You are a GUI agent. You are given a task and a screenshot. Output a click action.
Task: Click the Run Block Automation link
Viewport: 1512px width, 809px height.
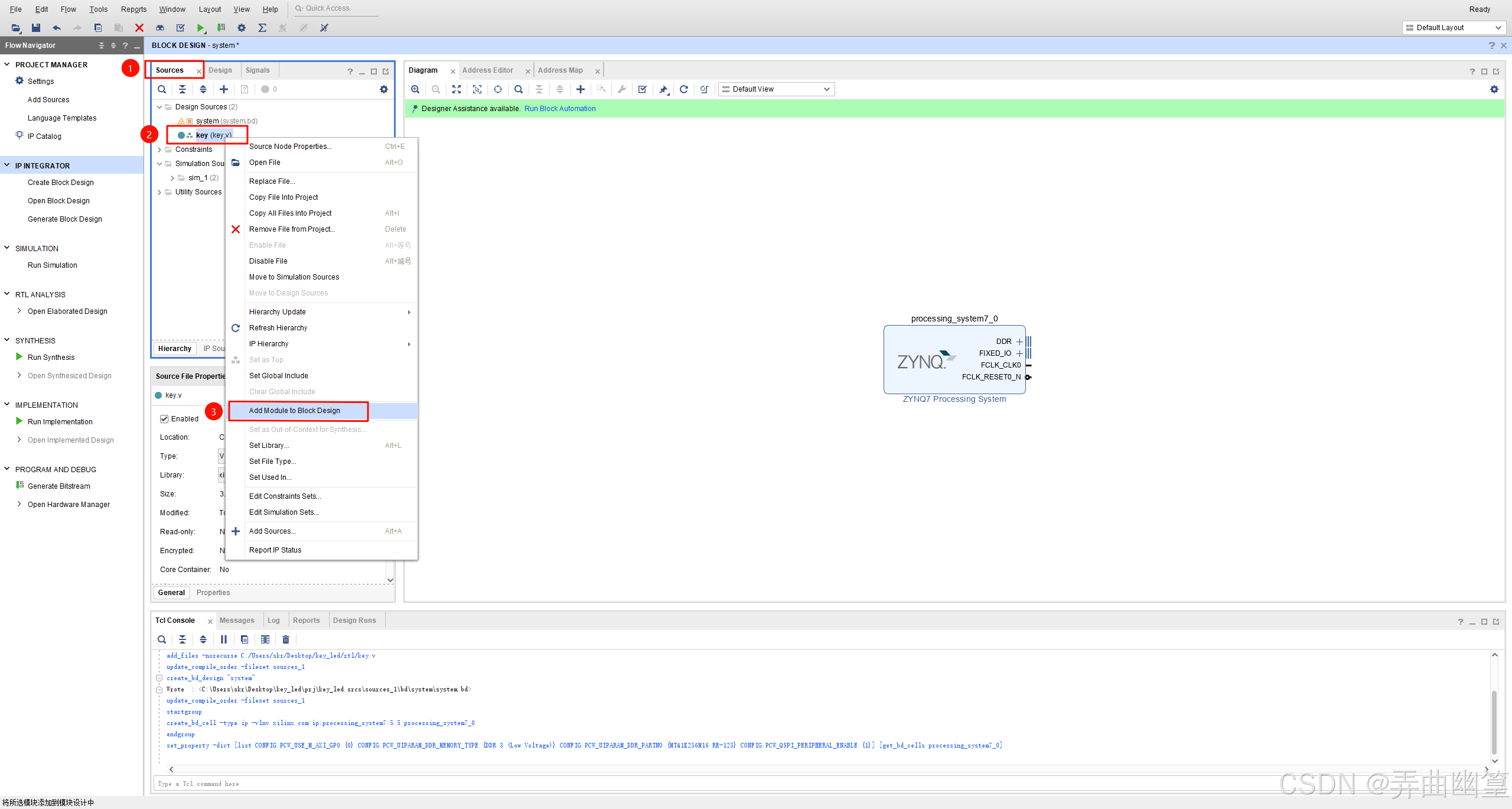pos(559,109)
